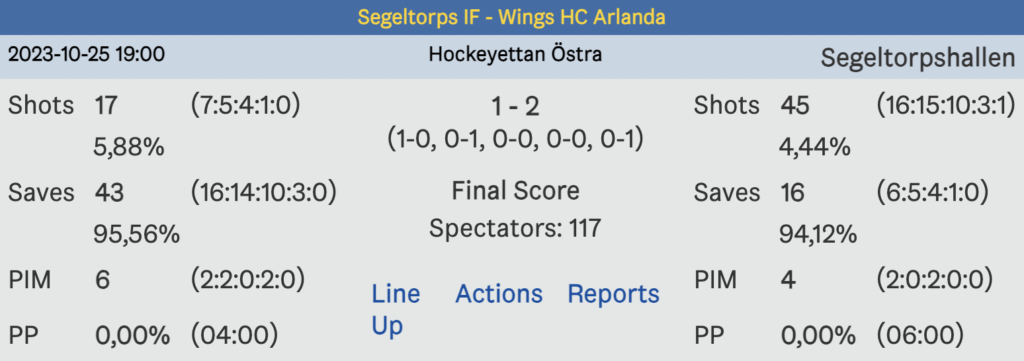Click the Segeltorps IF - Wings HC Arlanda title
The width and height of the screenshot is (1024, 361).
point(511,17)
